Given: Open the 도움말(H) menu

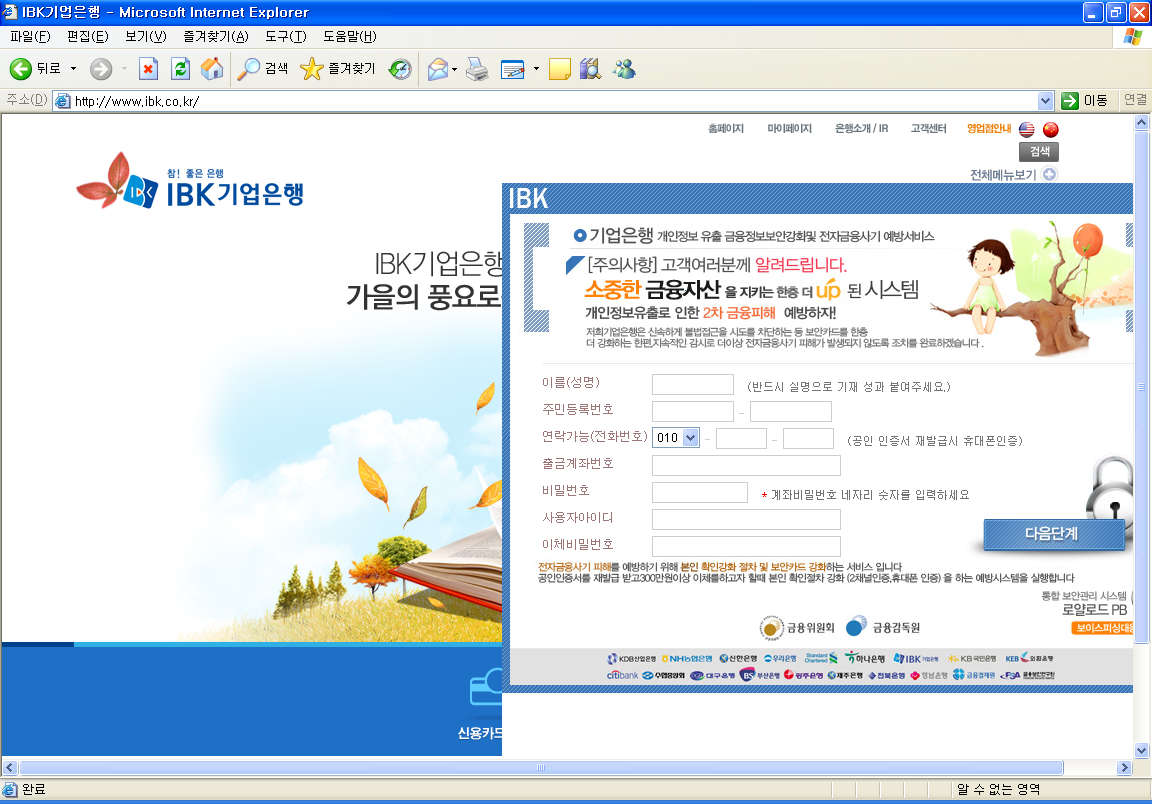Looking at the screenshot, I should coord(350,37).
